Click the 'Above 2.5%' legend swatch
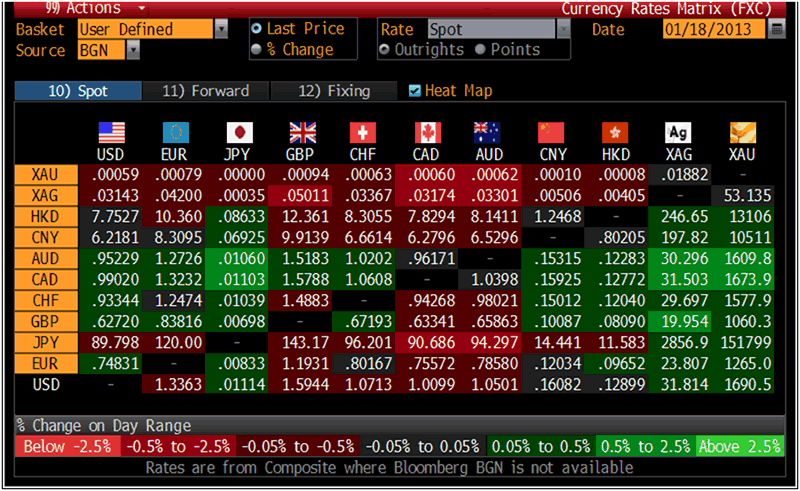The height and width of the screenshot is (491, 800). tap(740, 447)
